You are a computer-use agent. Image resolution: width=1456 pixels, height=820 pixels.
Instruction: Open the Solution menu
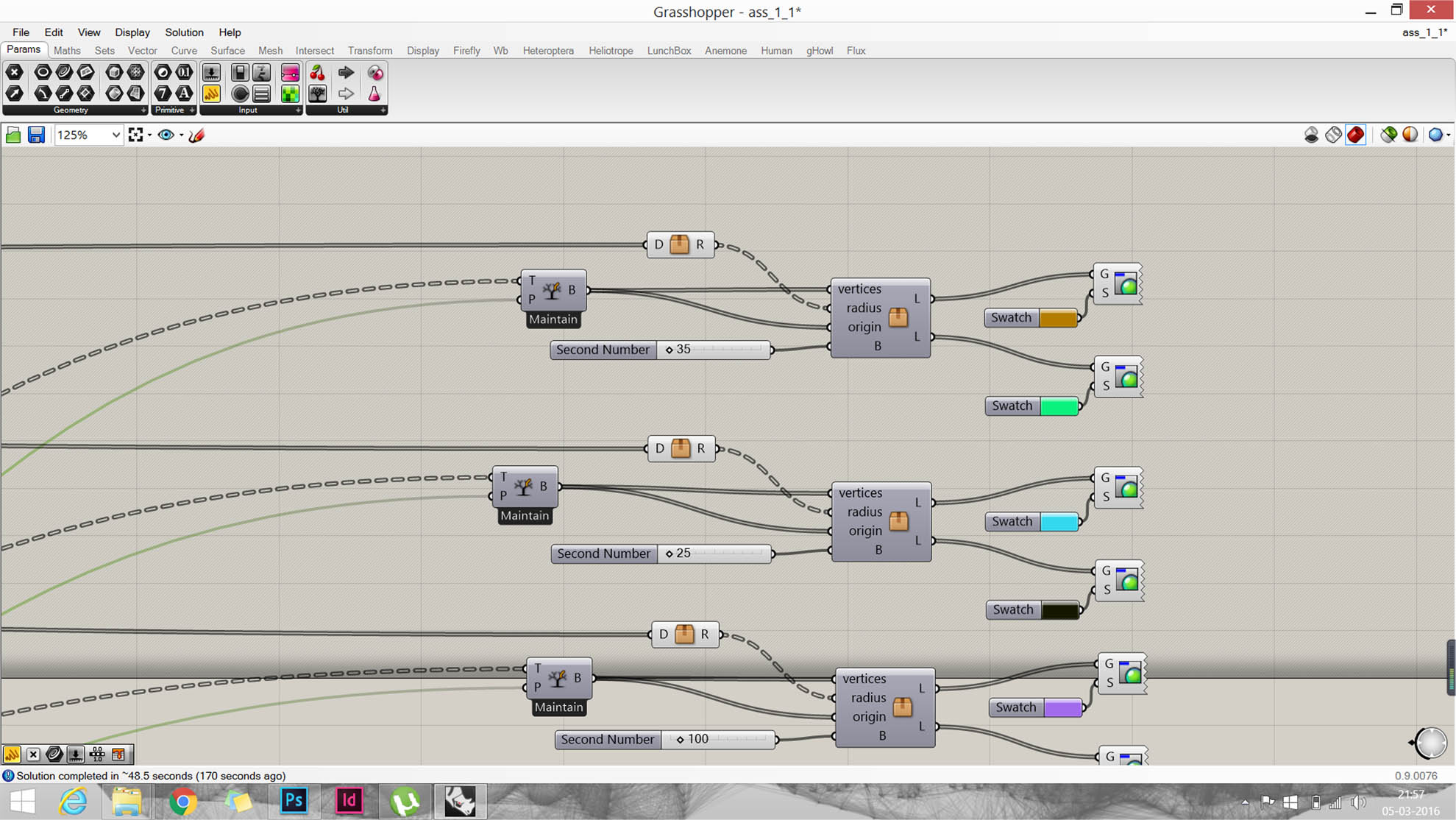pos(183,32)
